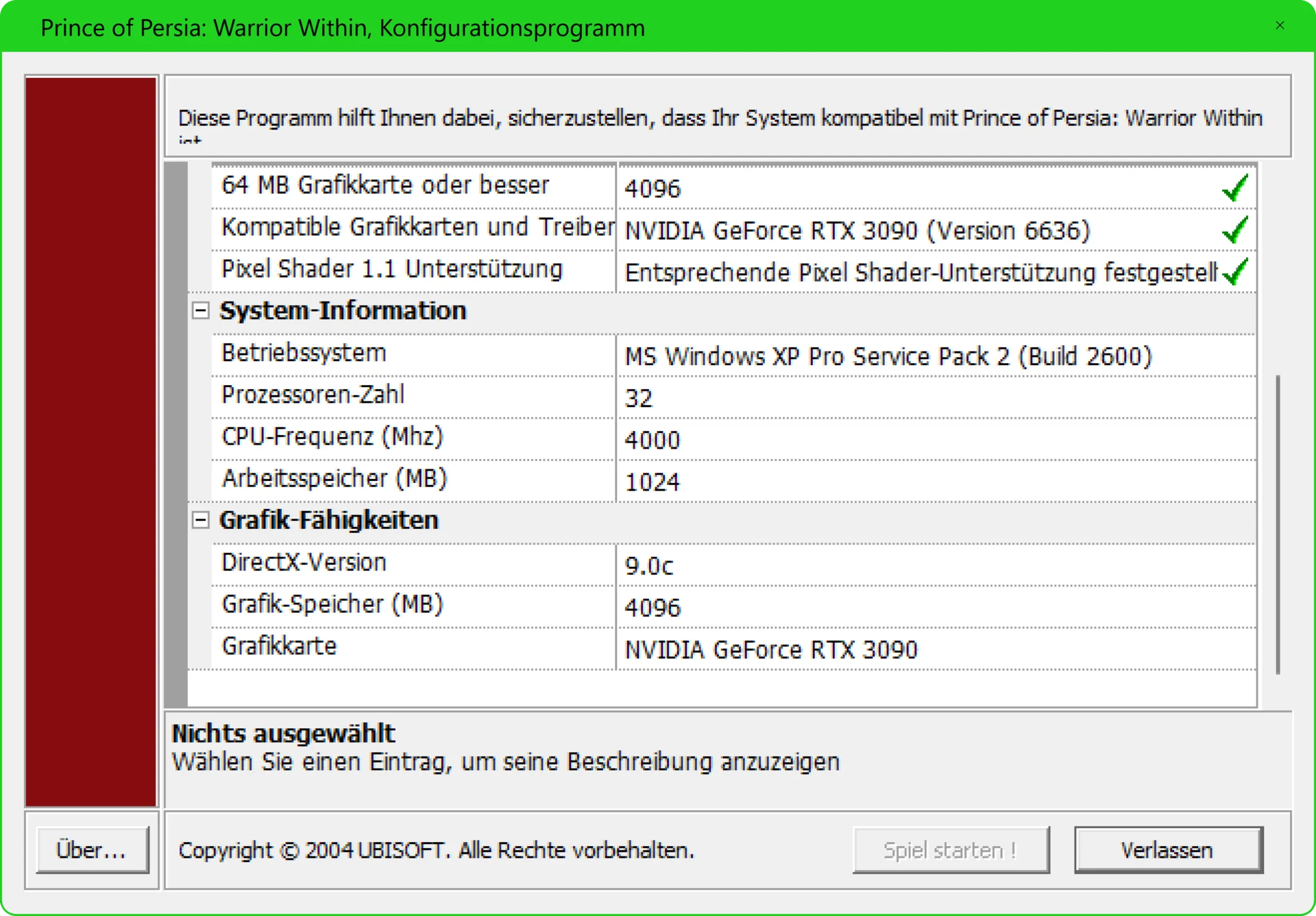Screen dimensions: 1316x916
Task: Click the Grafik-Speicher value 4096
Action: click(x=653, y=608)
